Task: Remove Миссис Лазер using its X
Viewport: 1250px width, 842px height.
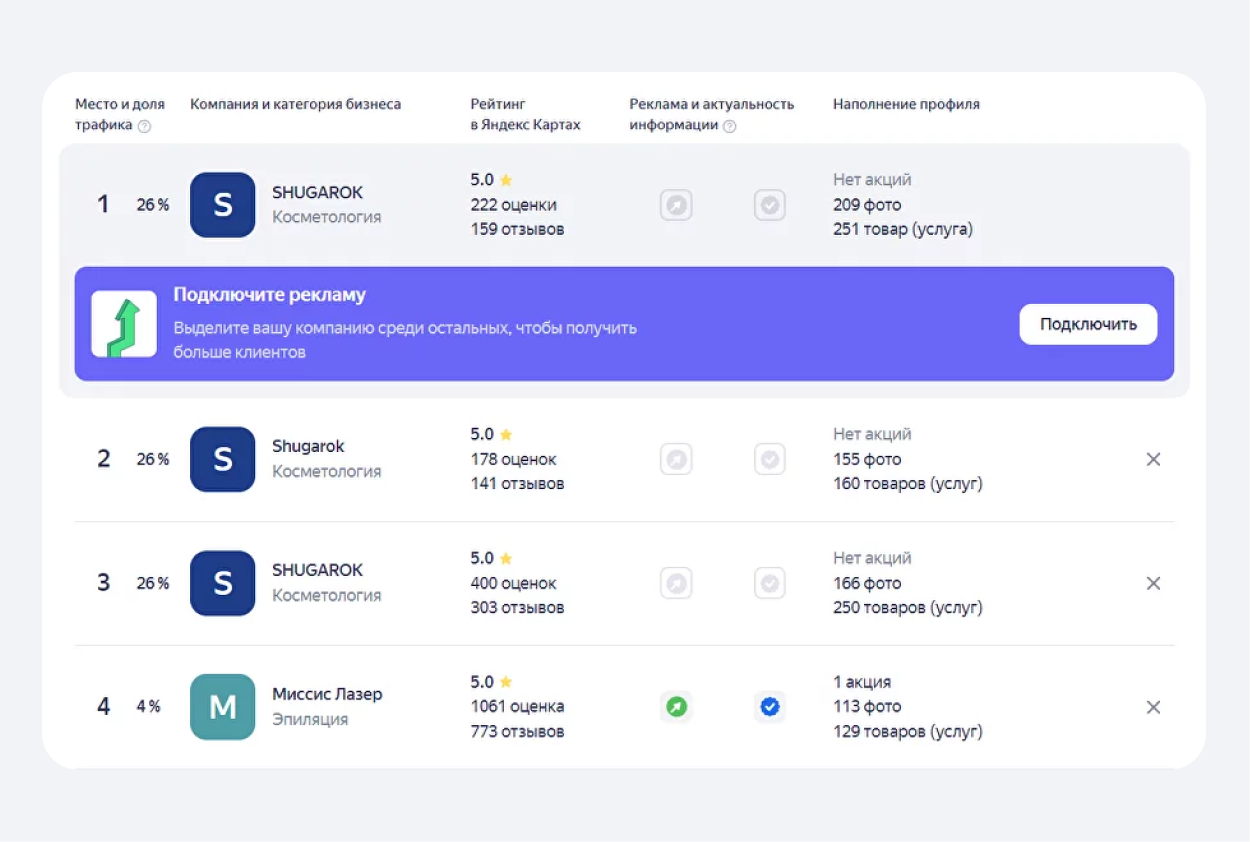Action: click(x=1153, y=707)
